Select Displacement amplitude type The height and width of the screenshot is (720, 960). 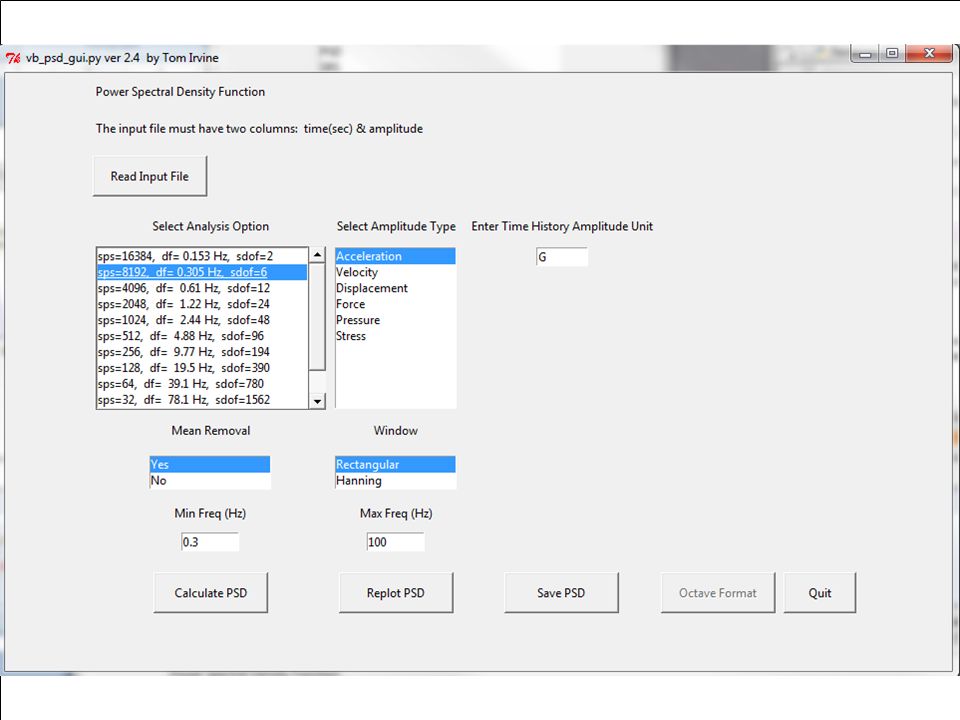click(x=396, y=288)
